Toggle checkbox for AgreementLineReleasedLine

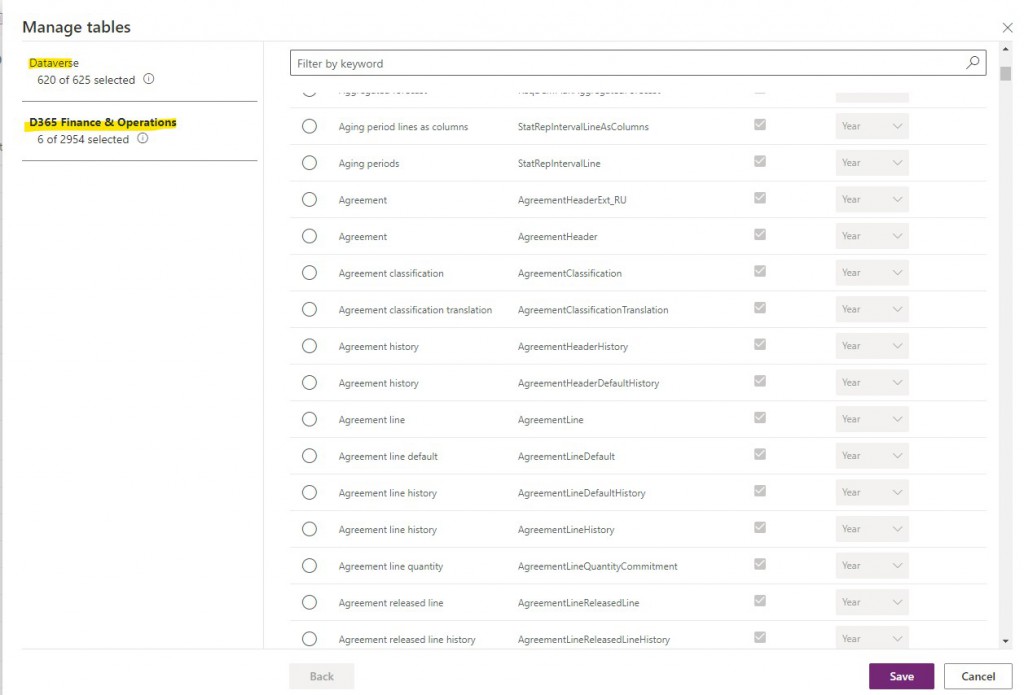click(x=760, y=600)
